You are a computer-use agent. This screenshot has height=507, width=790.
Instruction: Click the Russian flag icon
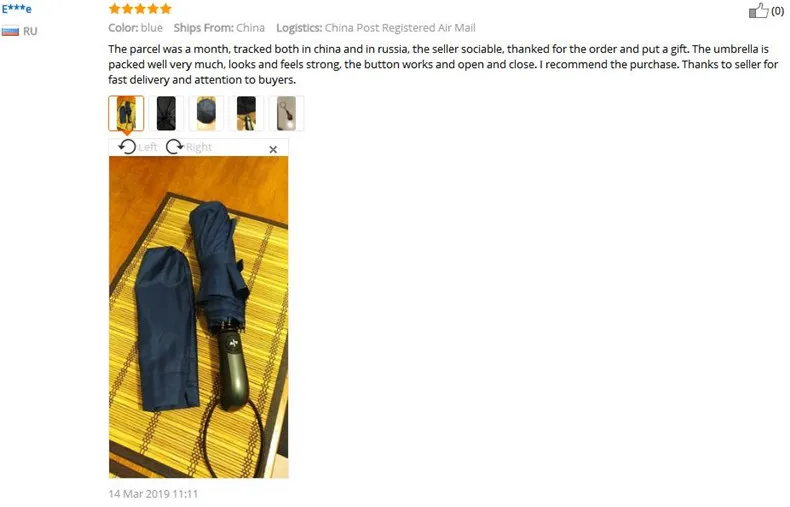10,31
